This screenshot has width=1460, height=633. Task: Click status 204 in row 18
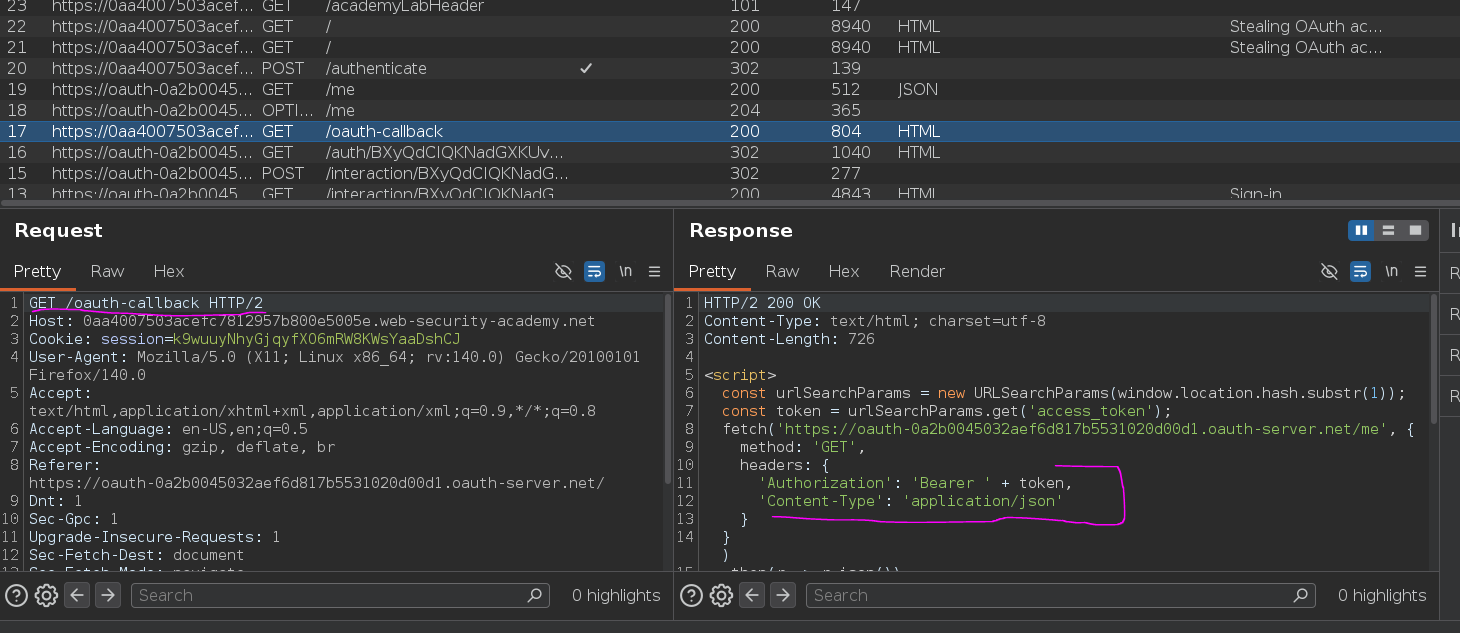[x=745, y=110]
